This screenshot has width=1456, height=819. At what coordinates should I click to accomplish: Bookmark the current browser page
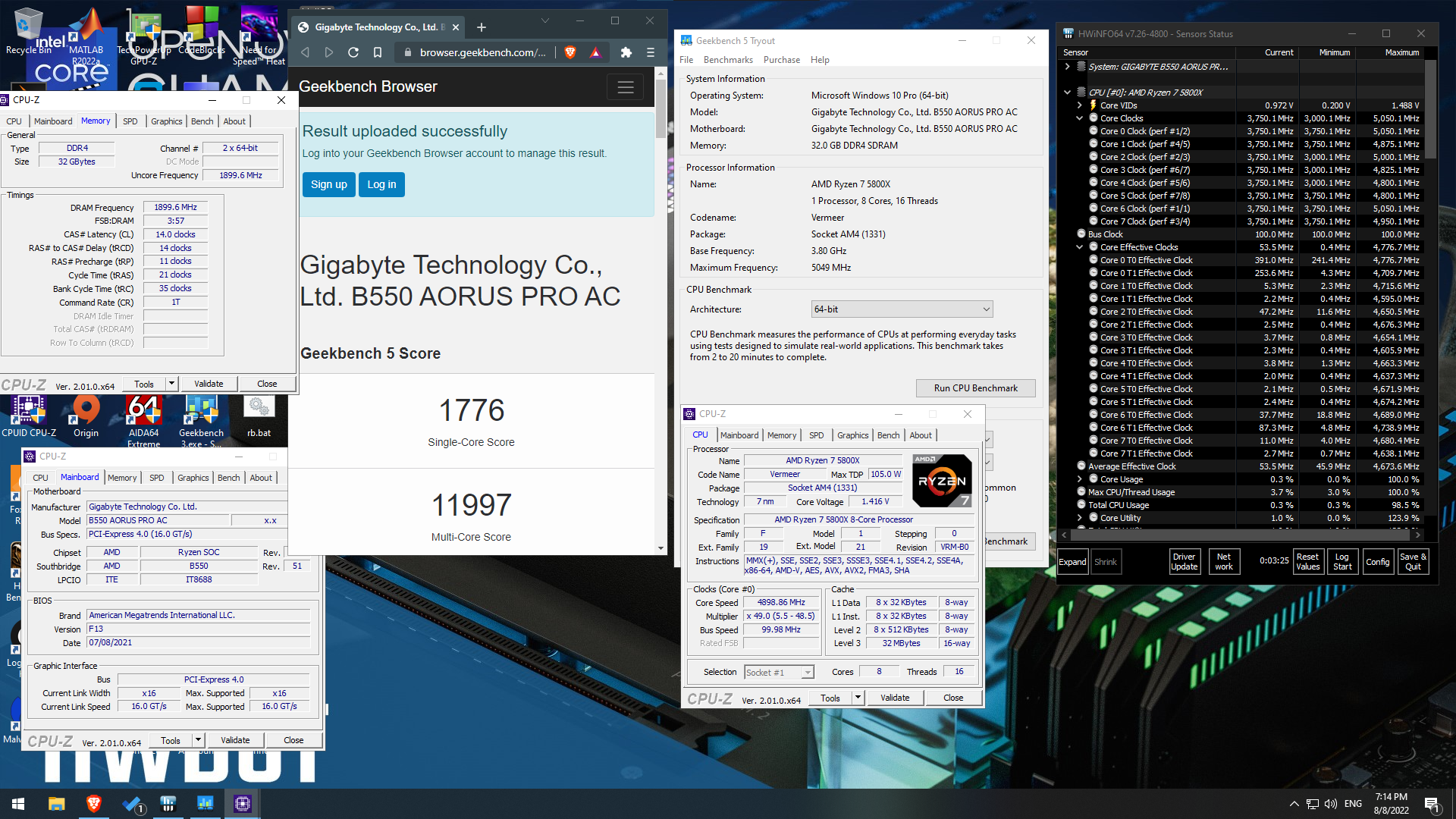[378, 52]
